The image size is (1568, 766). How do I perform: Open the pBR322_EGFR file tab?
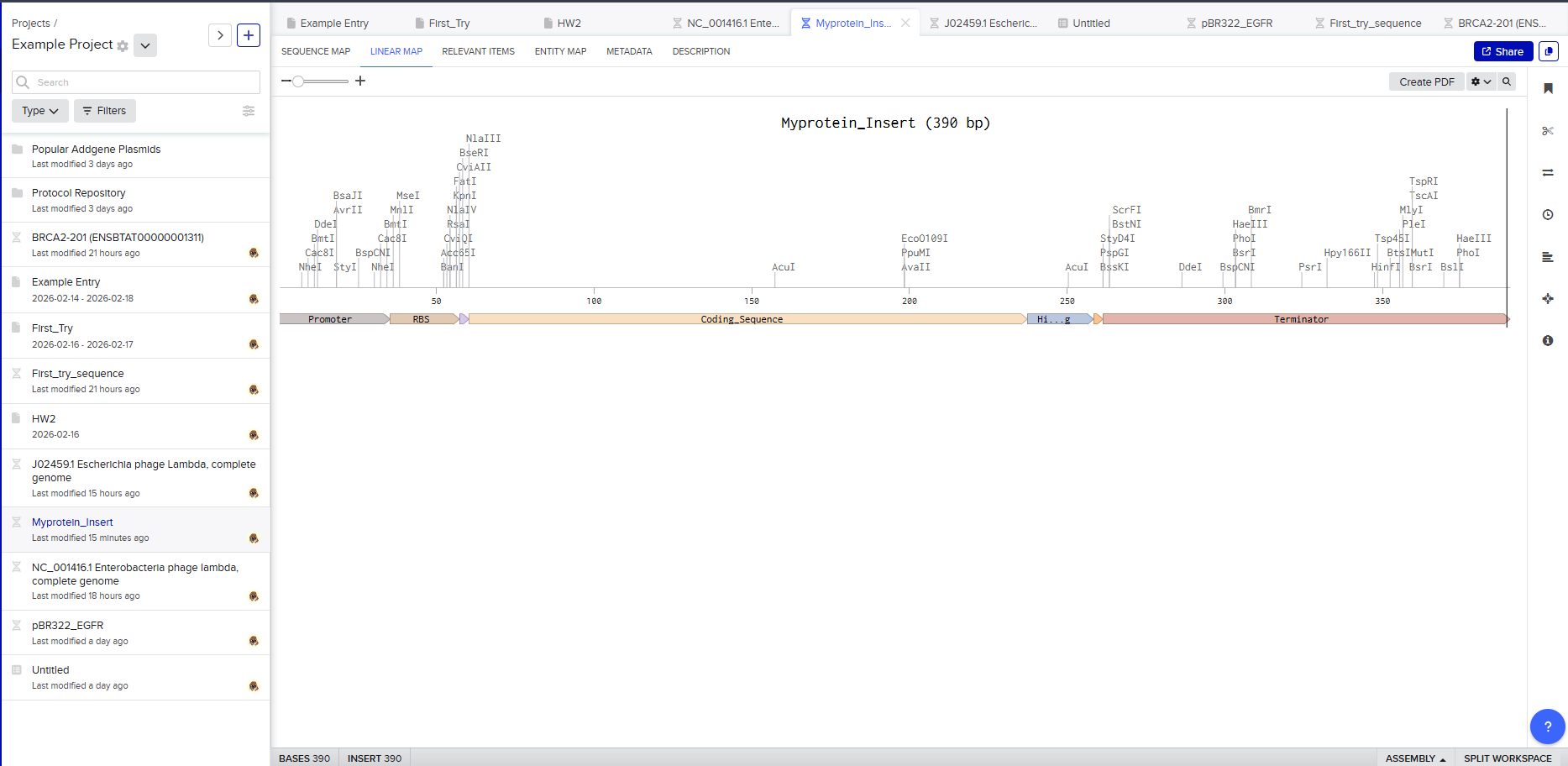[1235, 24]
